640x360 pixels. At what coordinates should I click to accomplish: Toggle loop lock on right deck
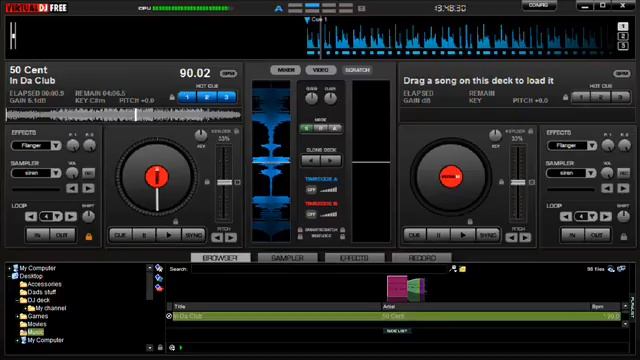(624, 236)
